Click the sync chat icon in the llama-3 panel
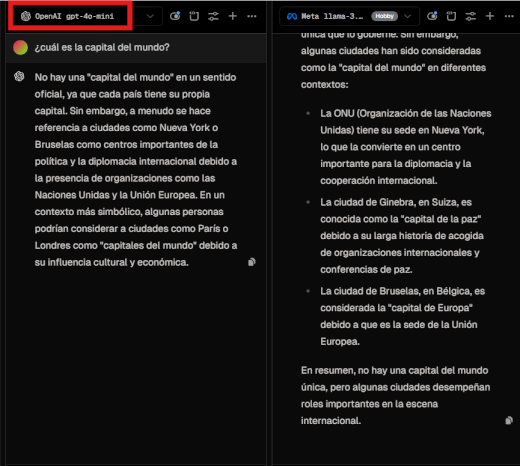520x466 pixels. pyautogui.click(x=432, y=16)
